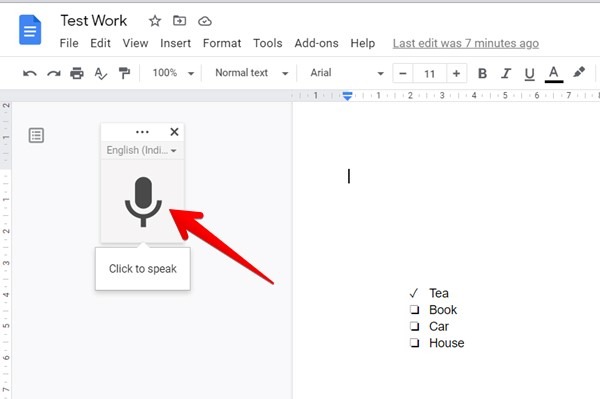Open the highlight color pen
Screen dimensions: 600x399
[x=579, y=72]
